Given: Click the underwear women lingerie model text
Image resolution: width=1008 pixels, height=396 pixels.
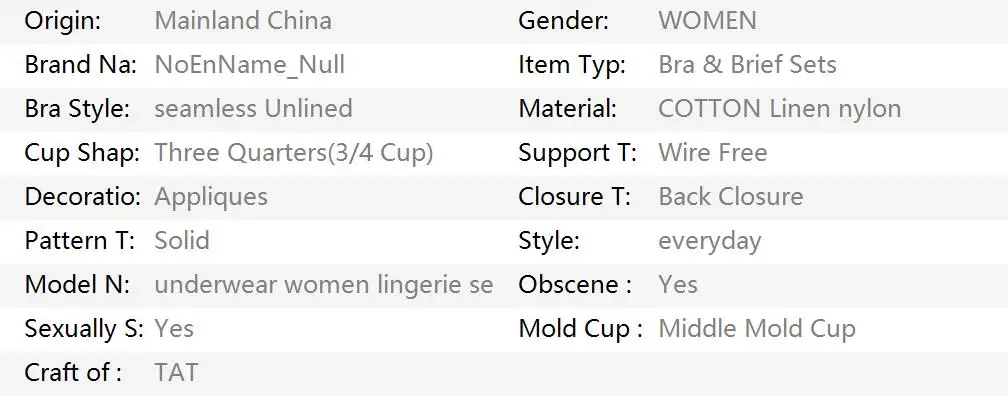Looking at the screenshot, I should click(x=324, y=285).
